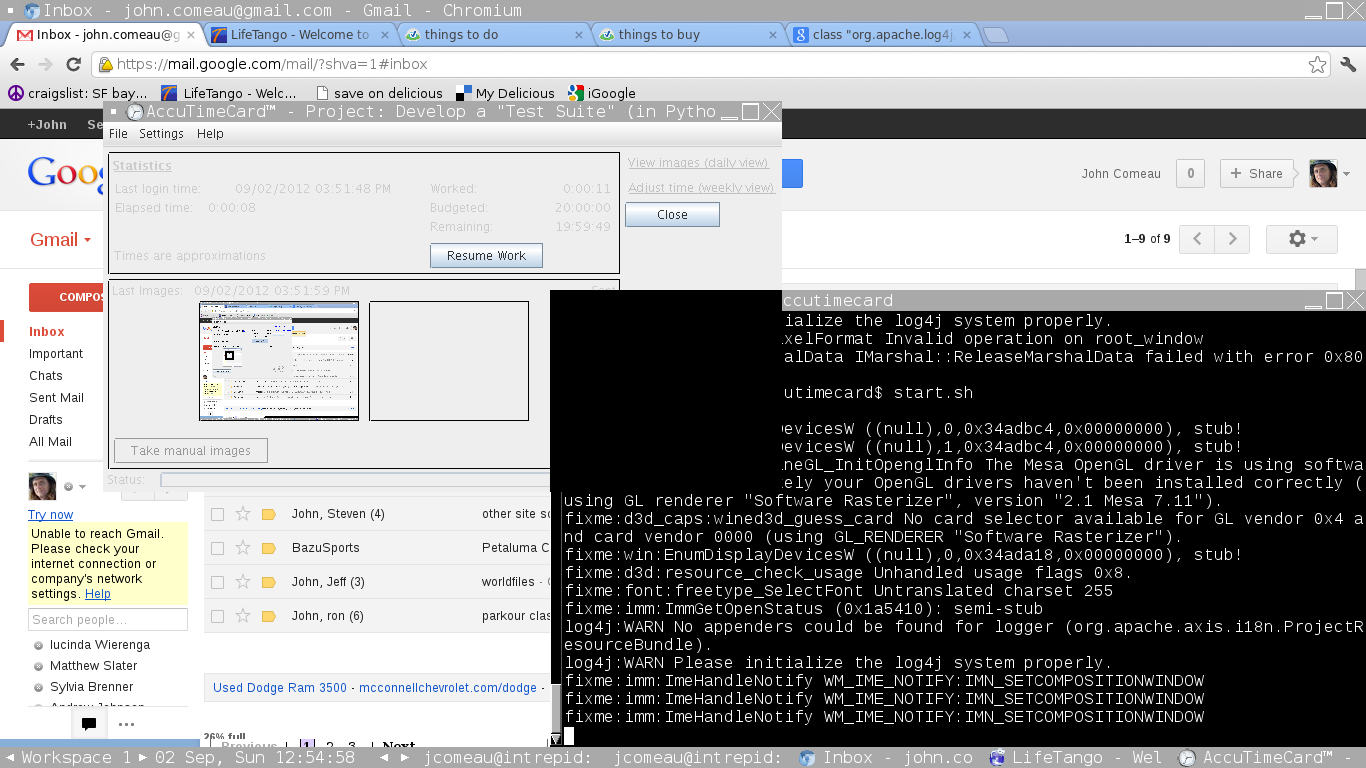
Task: Open the Sent Mail label
Action: pyautogui.click(x=57, y=398)
